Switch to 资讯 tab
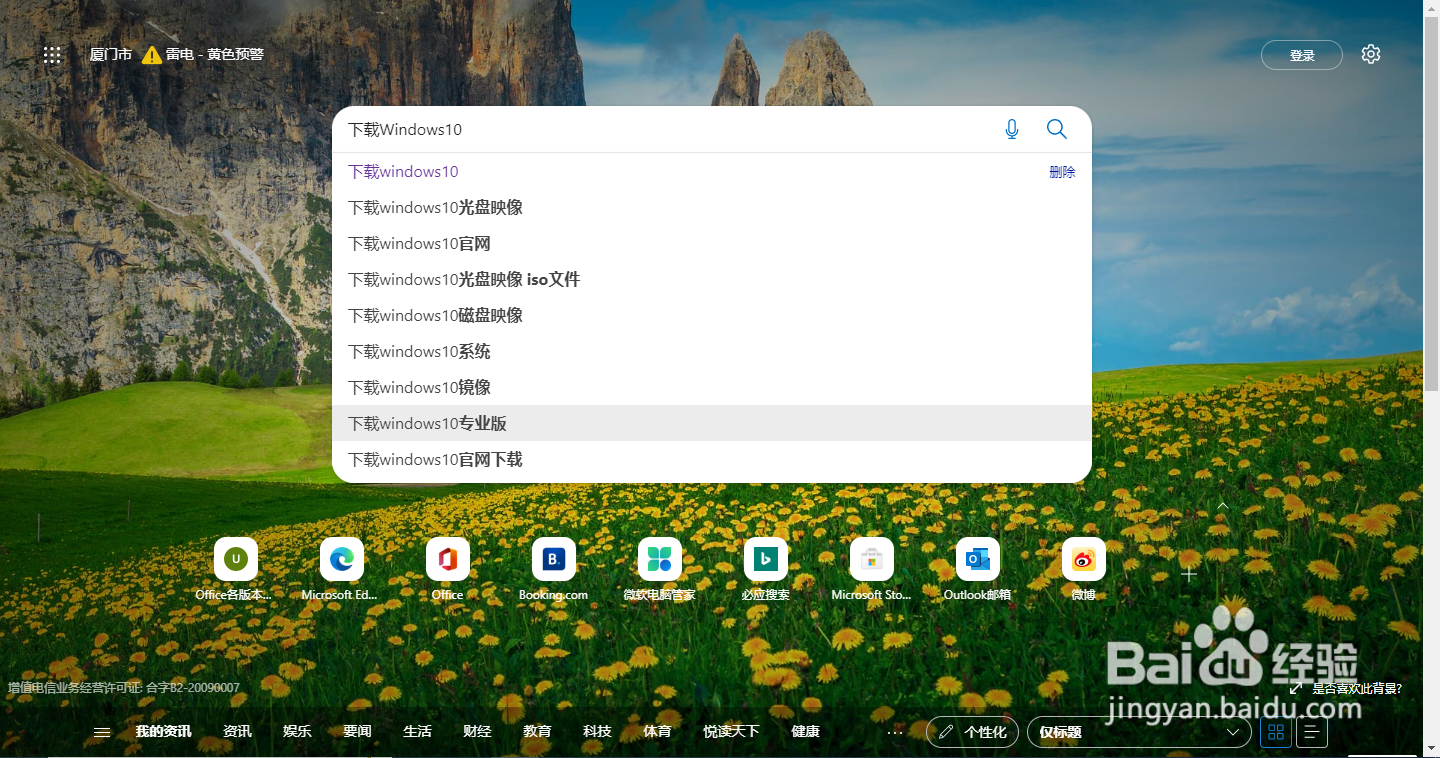Screen dimensions: 1440x758 (237, 732)
